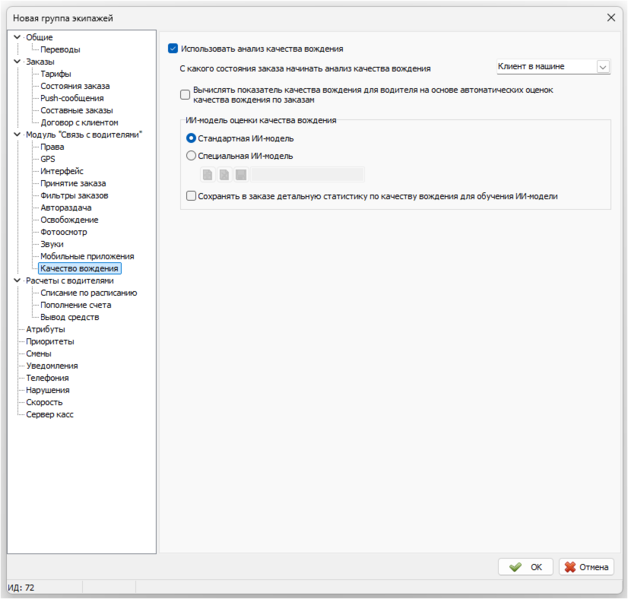Go to Вывод средств settings
Viewport: 628px width, 599px height.
(70, 317)
